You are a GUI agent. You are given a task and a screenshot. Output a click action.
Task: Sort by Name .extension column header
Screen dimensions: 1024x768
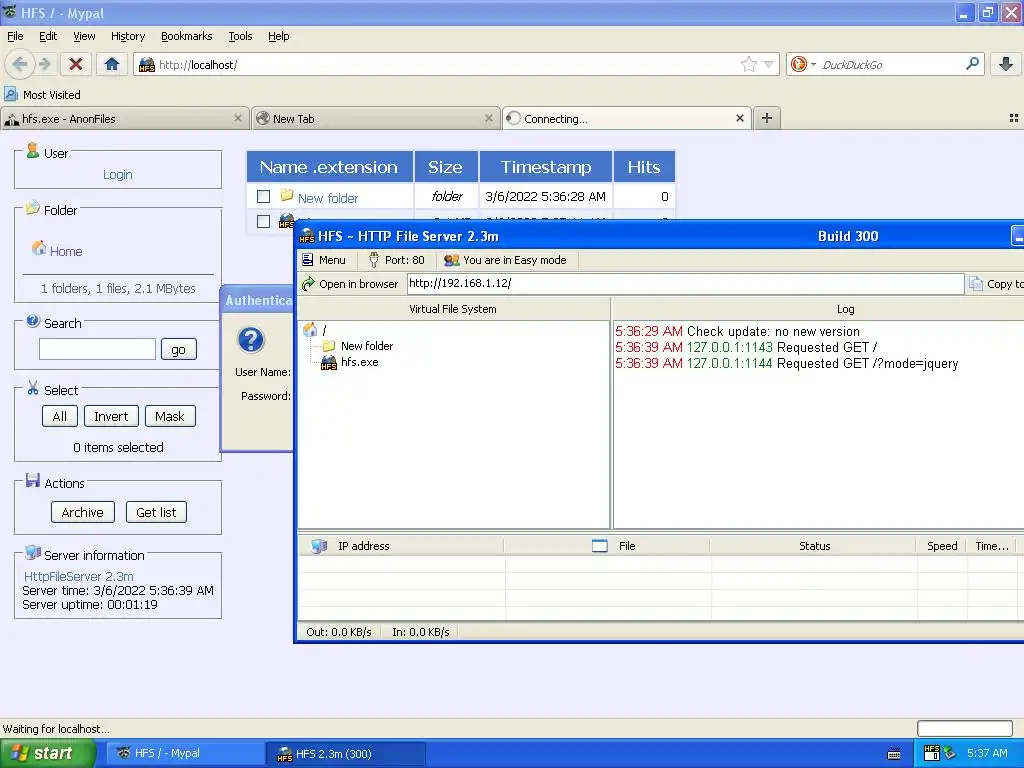coord(329,167)
